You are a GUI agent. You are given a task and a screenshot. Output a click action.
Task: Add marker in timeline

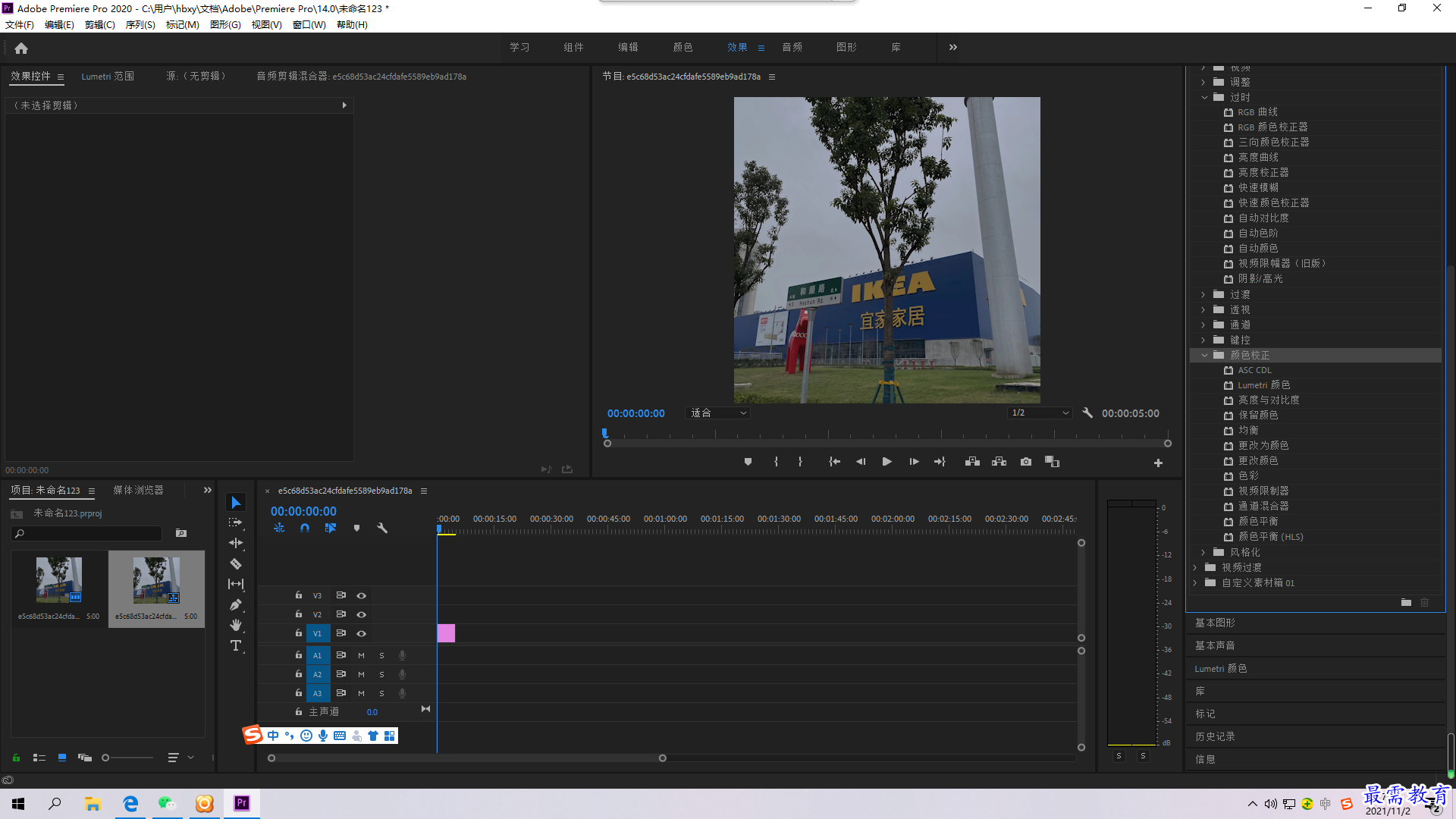[x=356, y=528]
